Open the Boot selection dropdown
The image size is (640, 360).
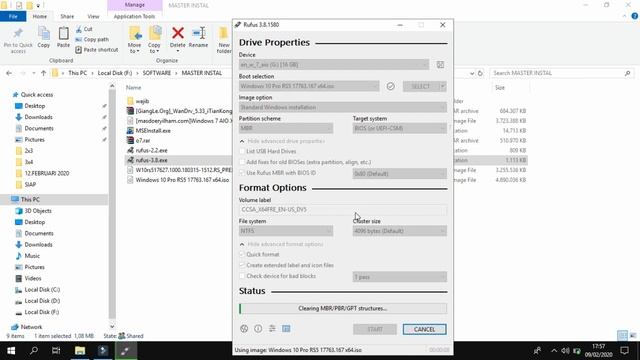(x=309, y=86)
